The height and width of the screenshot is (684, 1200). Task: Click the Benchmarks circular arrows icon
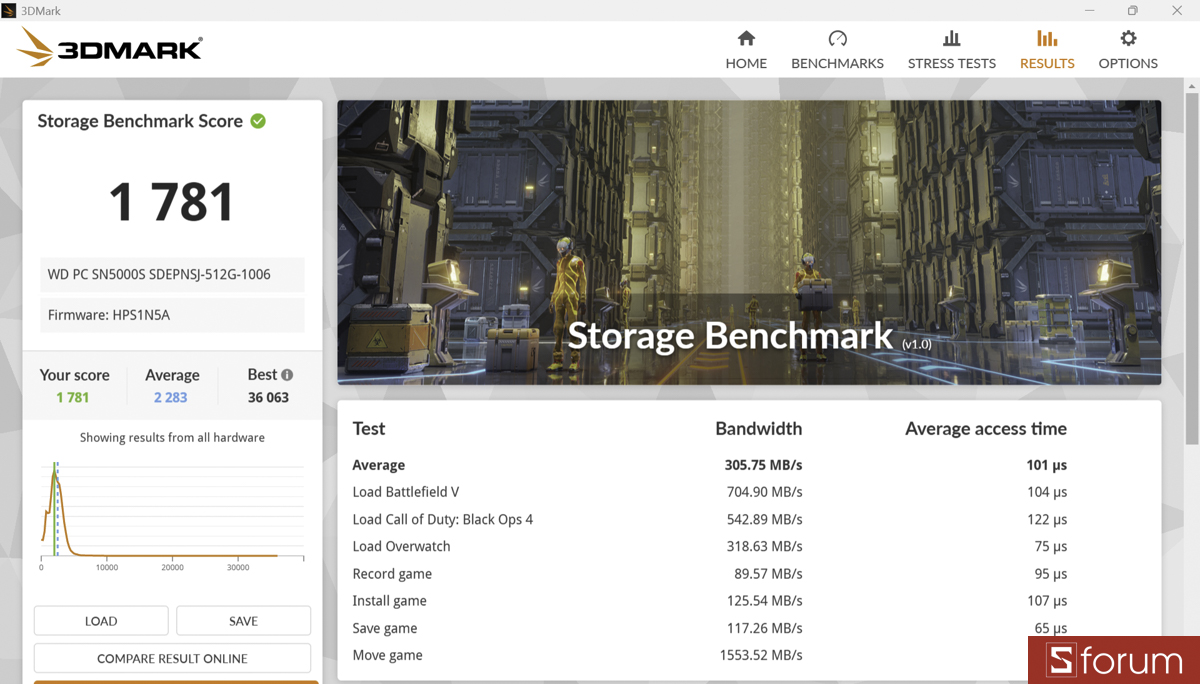838,37
